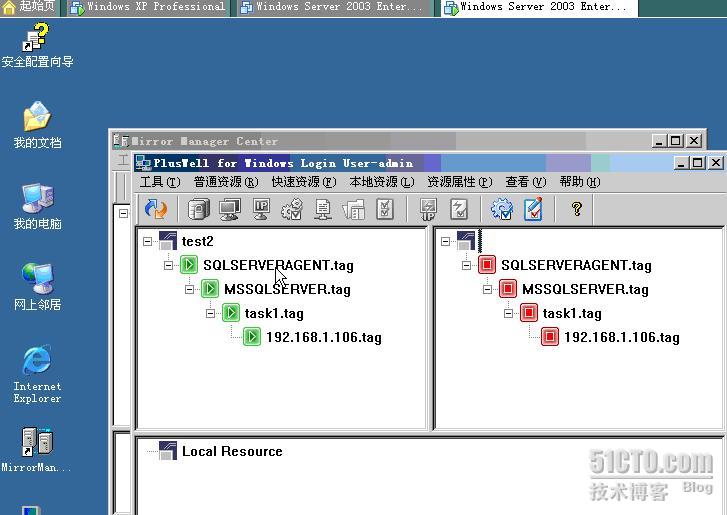Image resolution: width=727 pixels, height=515 pixels.
Task: Click red stop icon of 192.168.1.106.tag
Action: [x=550, y=337]
